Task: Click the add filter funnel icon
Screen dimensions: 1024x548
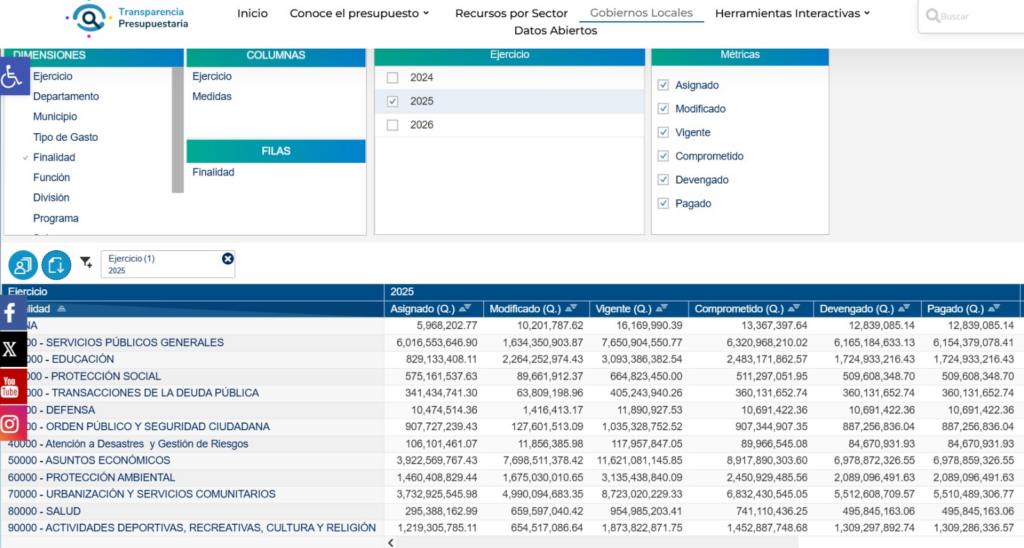Action: (86, 263)
